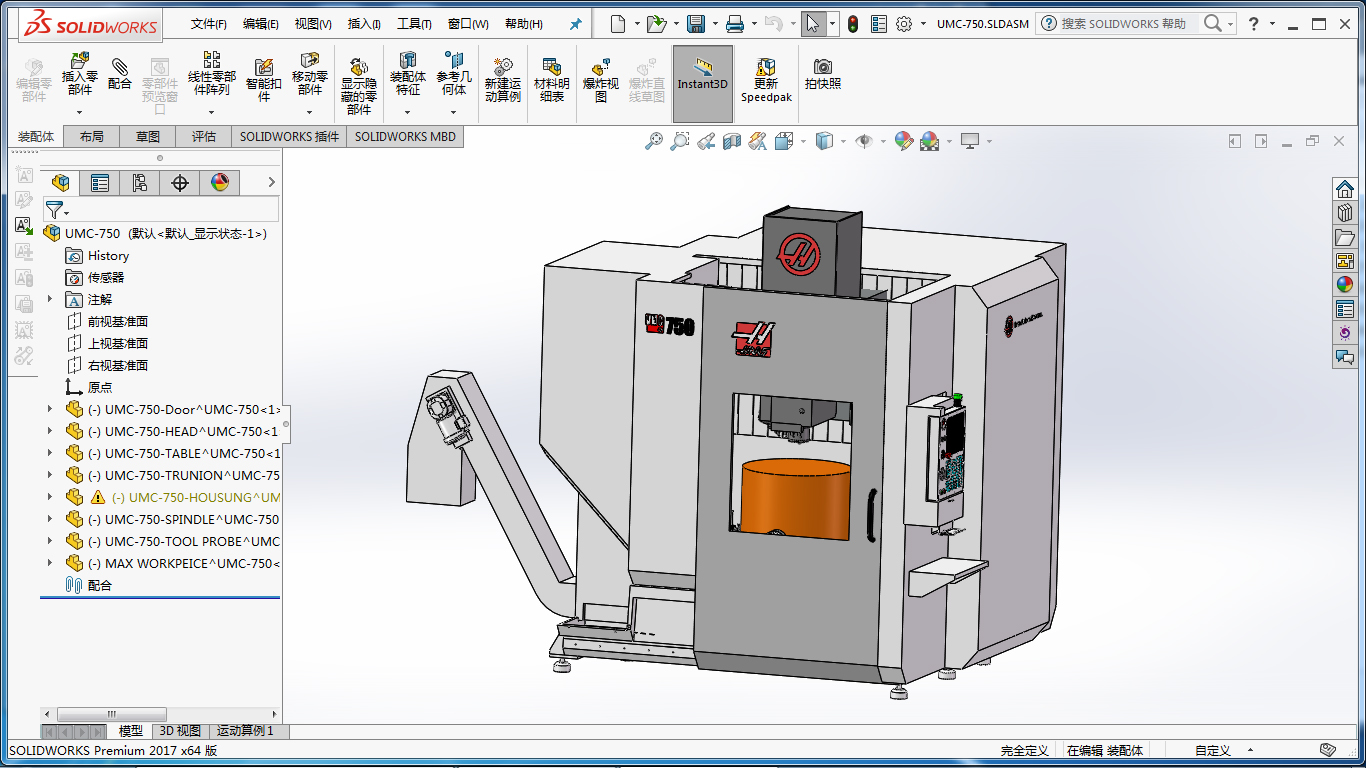This screenshot has width=1366, height=768.
Task: Expand the UMC-750-HEAD component node
Action: (x=50, y=431)
